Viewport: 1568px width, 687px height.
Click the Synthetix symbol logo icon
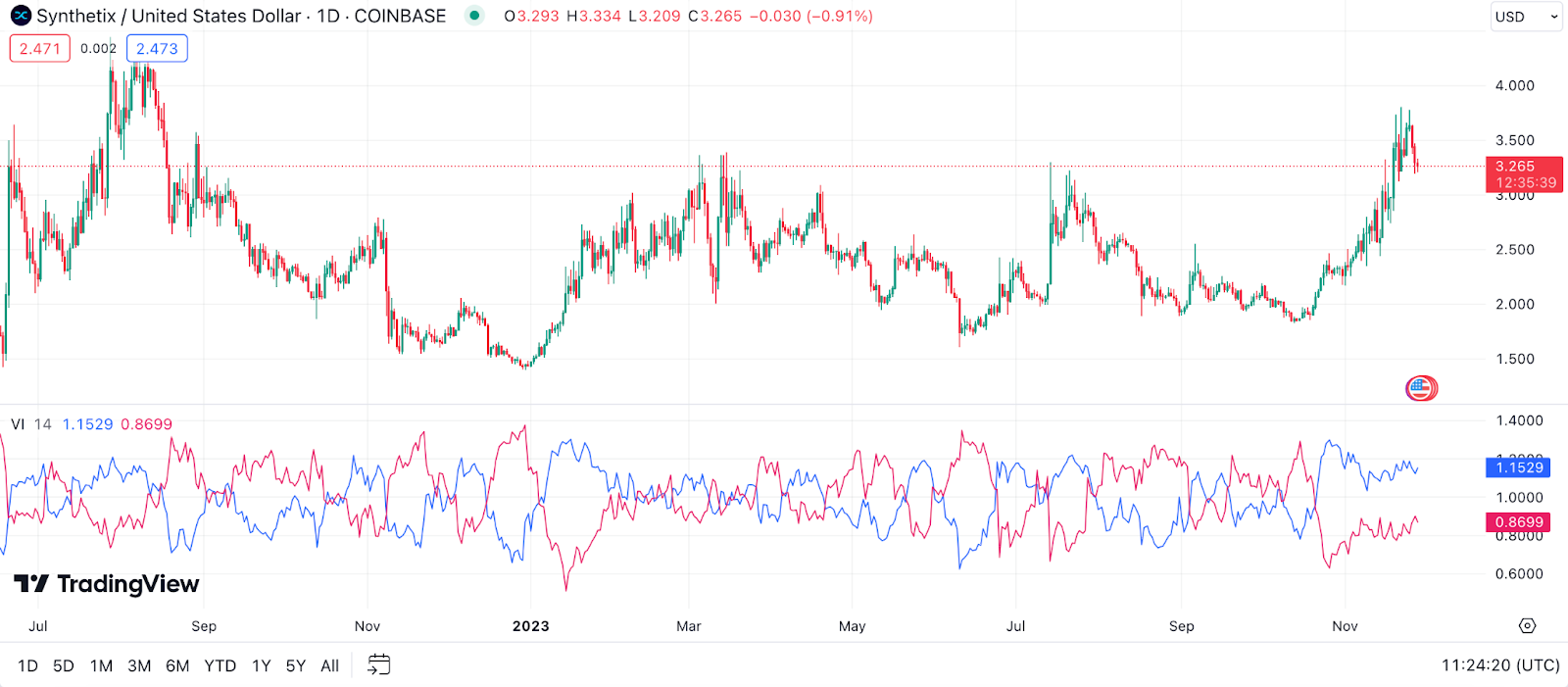pos(21,16)
